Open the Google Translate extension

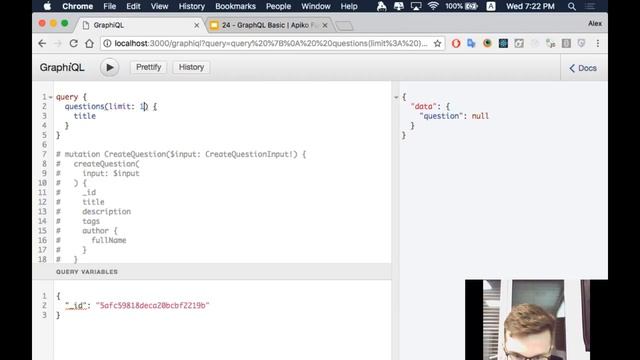pyautogui.click(x=471, y=43)
